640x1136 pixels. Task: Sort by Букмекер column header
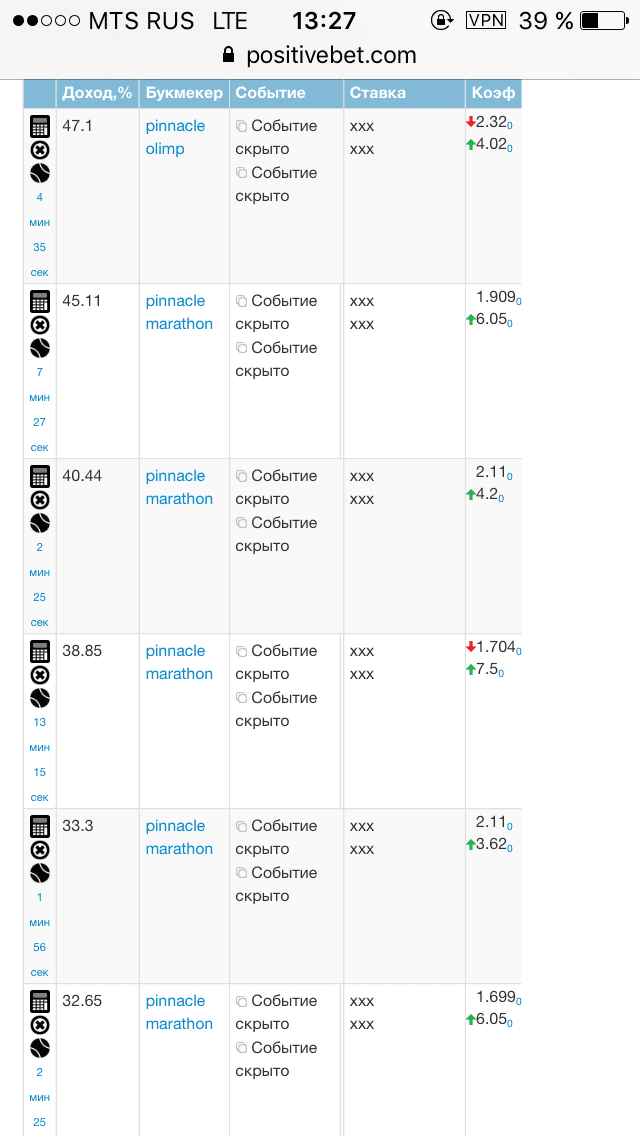pyautogui.click(x=184, y=93)
